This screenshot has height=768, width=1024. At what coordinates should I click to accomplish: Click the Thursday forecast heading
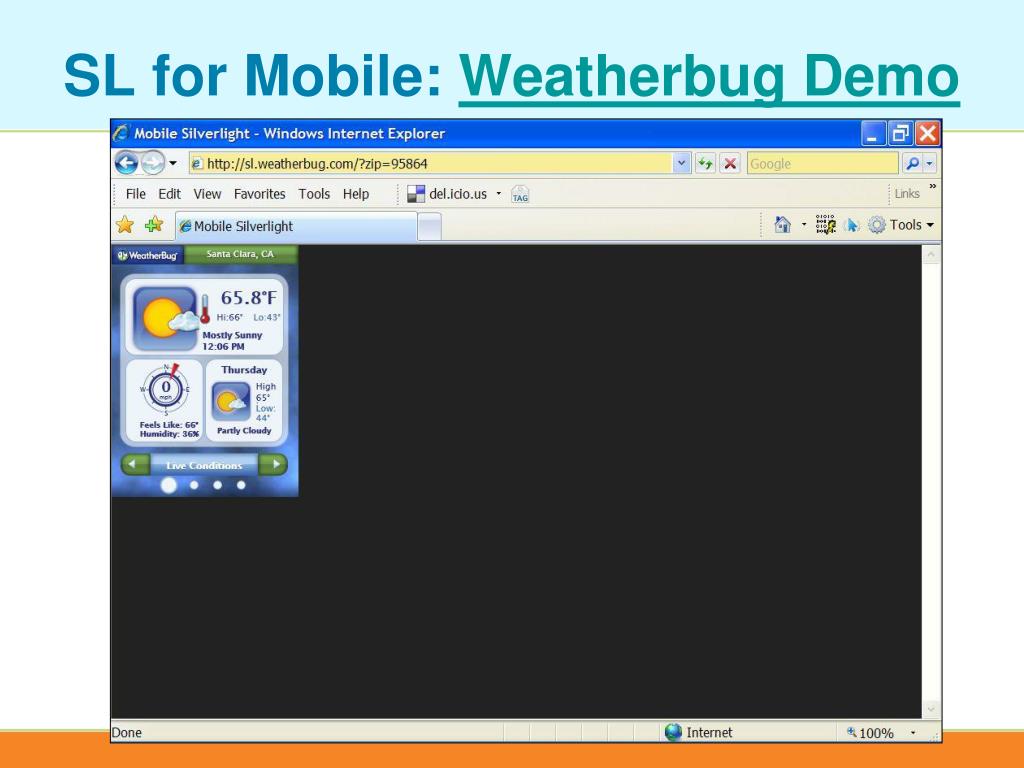(x=244, y=370)
